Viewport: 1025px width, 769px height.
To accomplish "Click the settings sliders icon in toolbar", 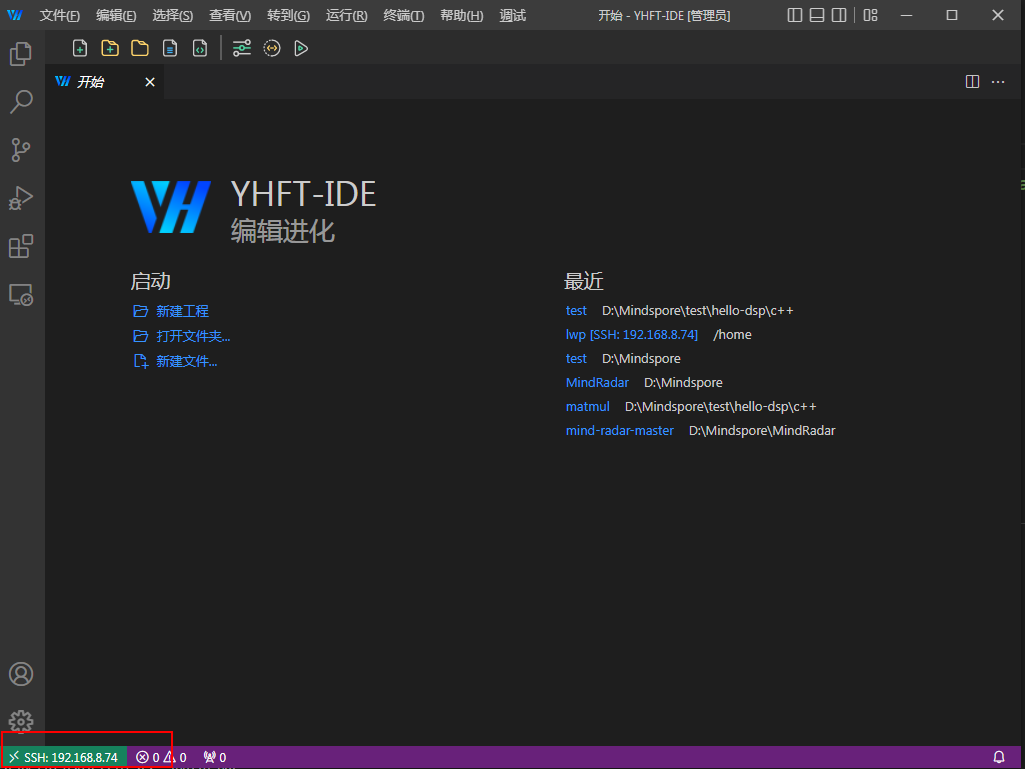I will coord(241,48).
